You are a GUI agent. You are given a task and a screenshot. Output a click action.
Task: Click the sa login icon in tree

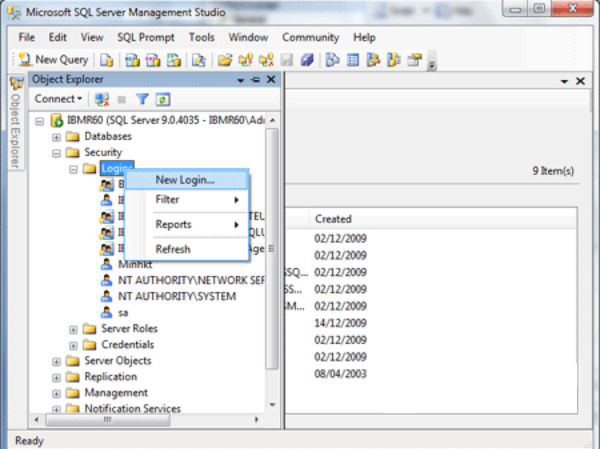[x=107, y=312]
